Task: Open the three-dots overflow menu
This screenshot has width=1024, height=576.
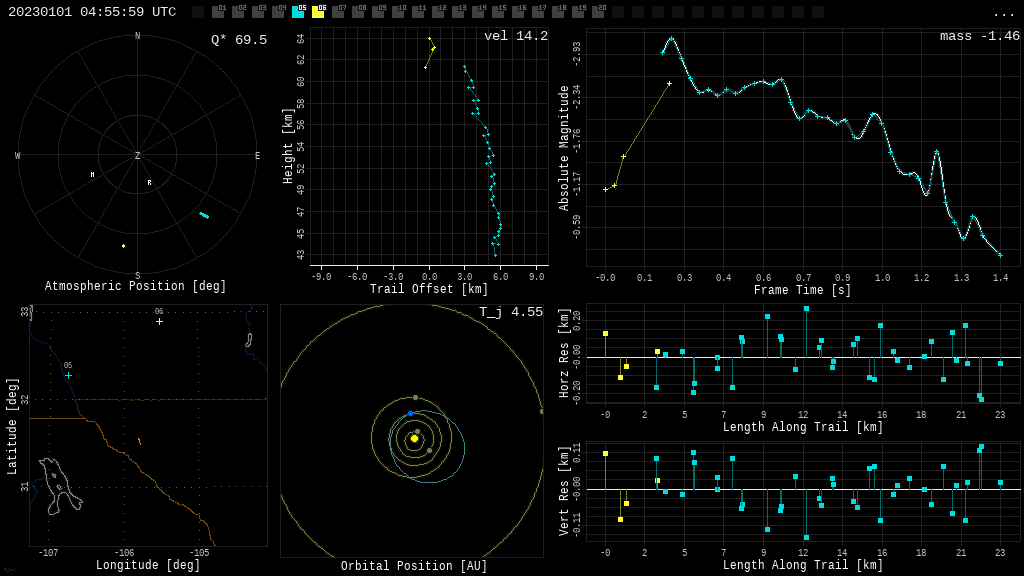Action: click(x=1004, y=13)
